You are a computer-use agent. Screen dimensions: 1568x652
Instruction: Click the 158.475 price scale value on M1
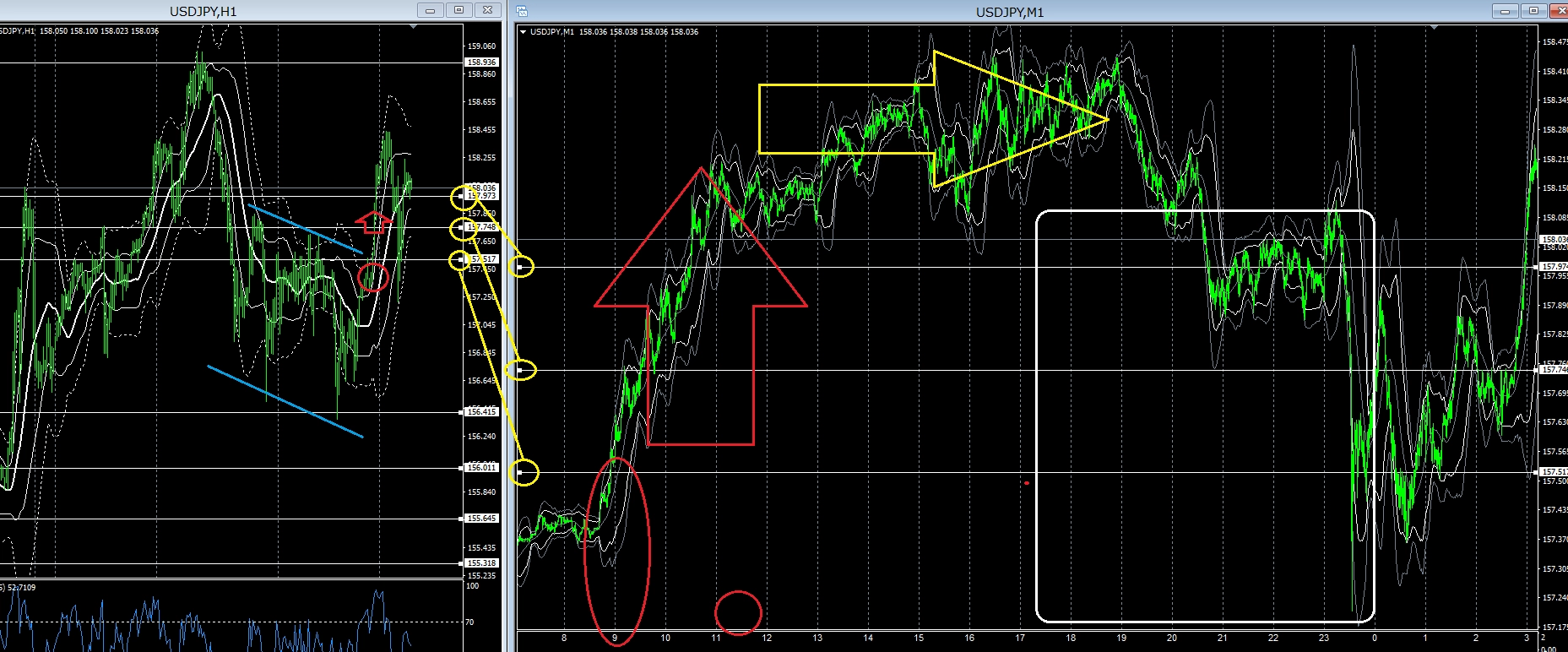tap(1554, 42)
